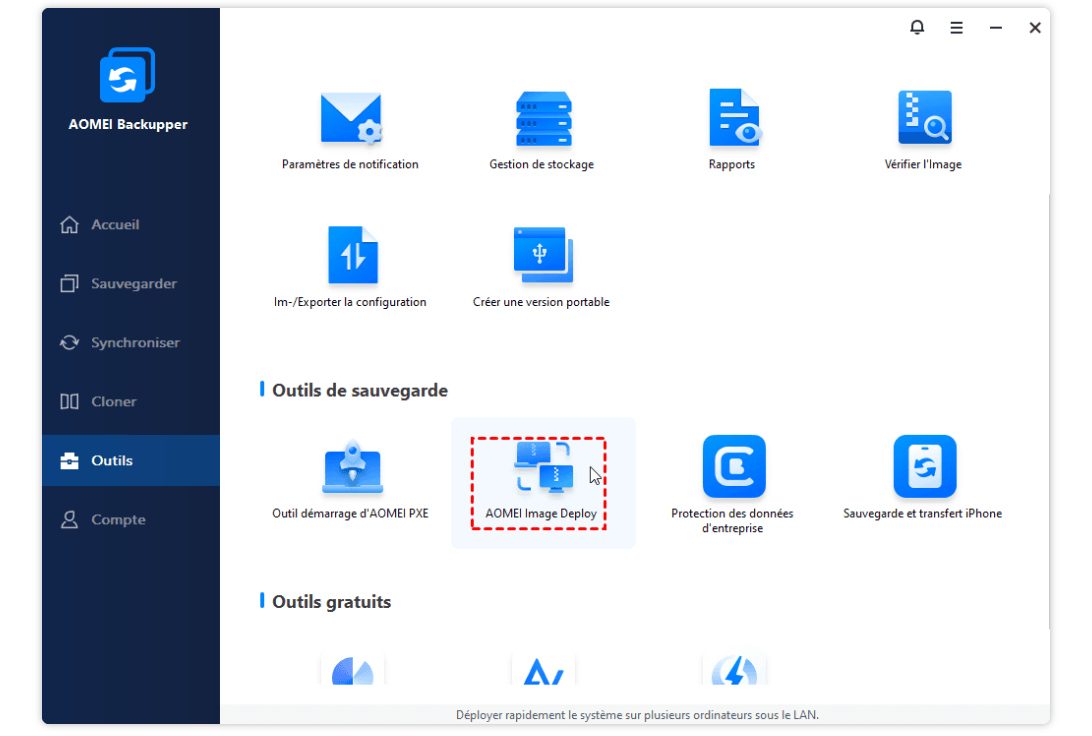Open Sauvegarde et transfert iPhone icon

click(x=925, y=467)
